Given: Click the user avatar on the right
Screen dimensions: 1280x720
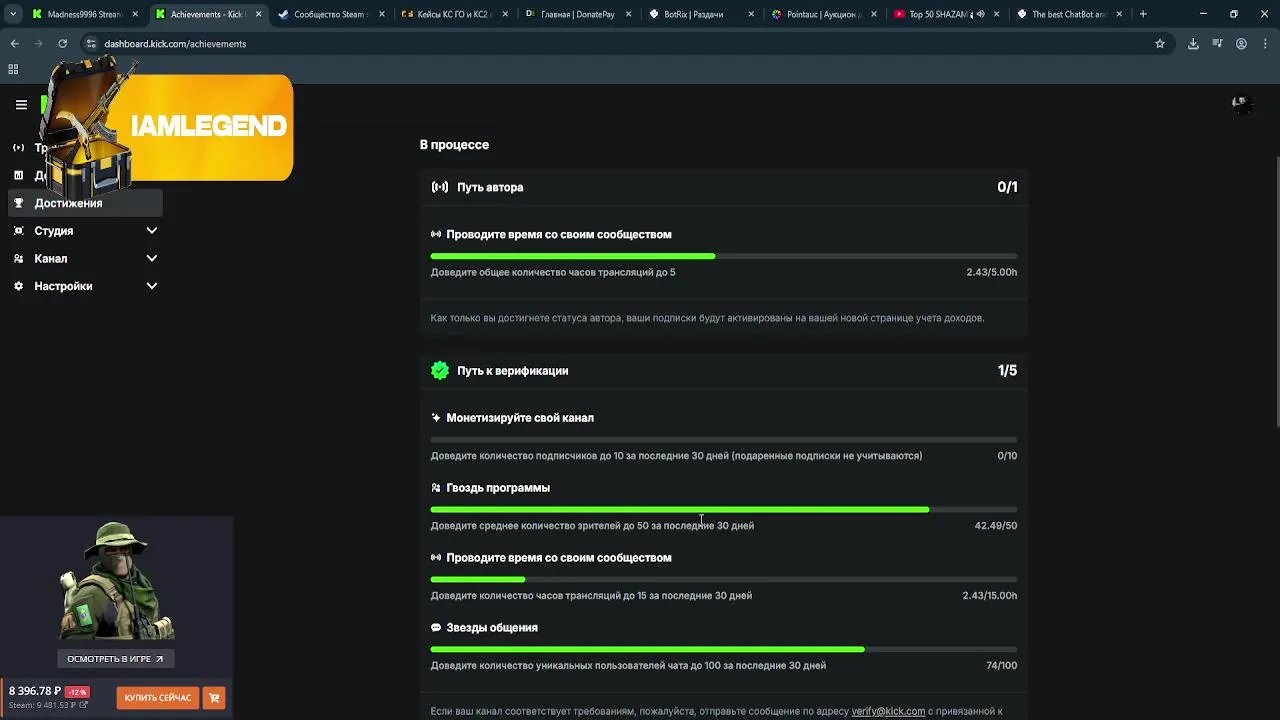Looking at the screenshot, I should pos(1241,104).
